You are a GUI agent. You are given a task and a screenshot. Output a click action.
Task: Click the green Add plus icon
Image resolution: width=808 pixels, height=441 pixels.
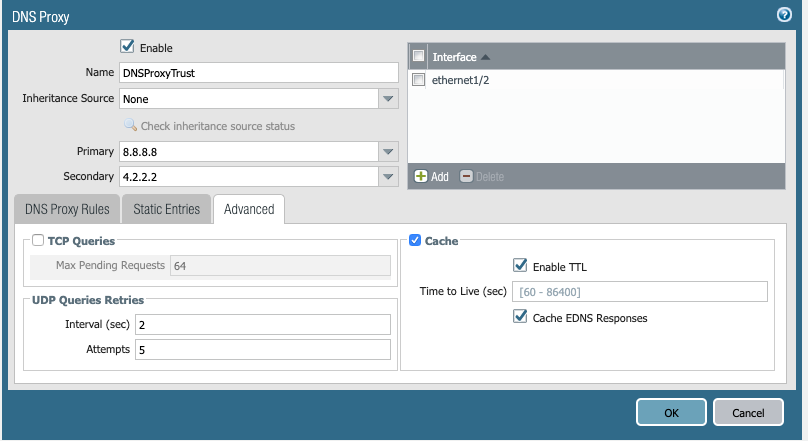(x=421, y=177)
